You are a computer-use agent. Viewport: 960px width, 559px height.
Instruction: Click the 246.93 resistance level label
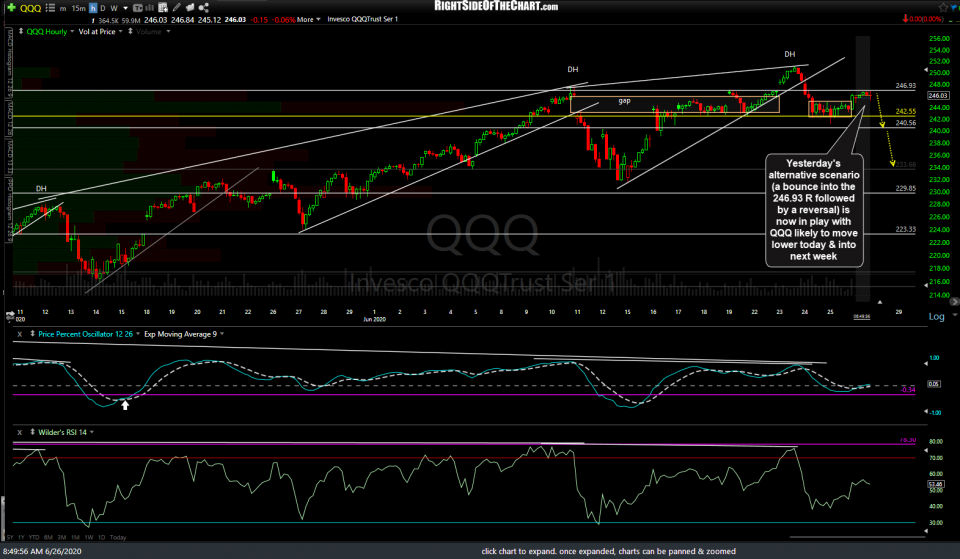click(906, 86)
